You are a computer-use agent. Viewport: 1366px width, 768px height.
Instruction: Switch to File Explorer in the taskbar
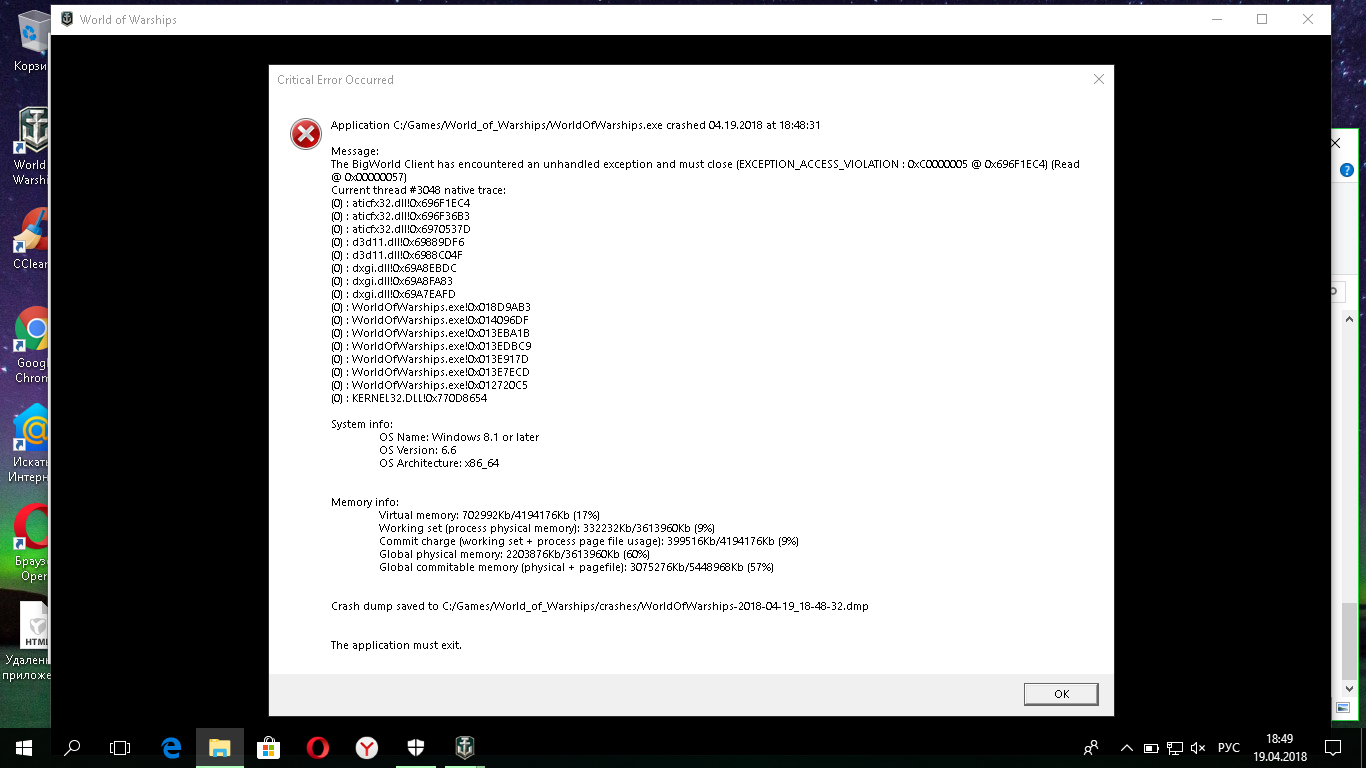coord(220,747)
